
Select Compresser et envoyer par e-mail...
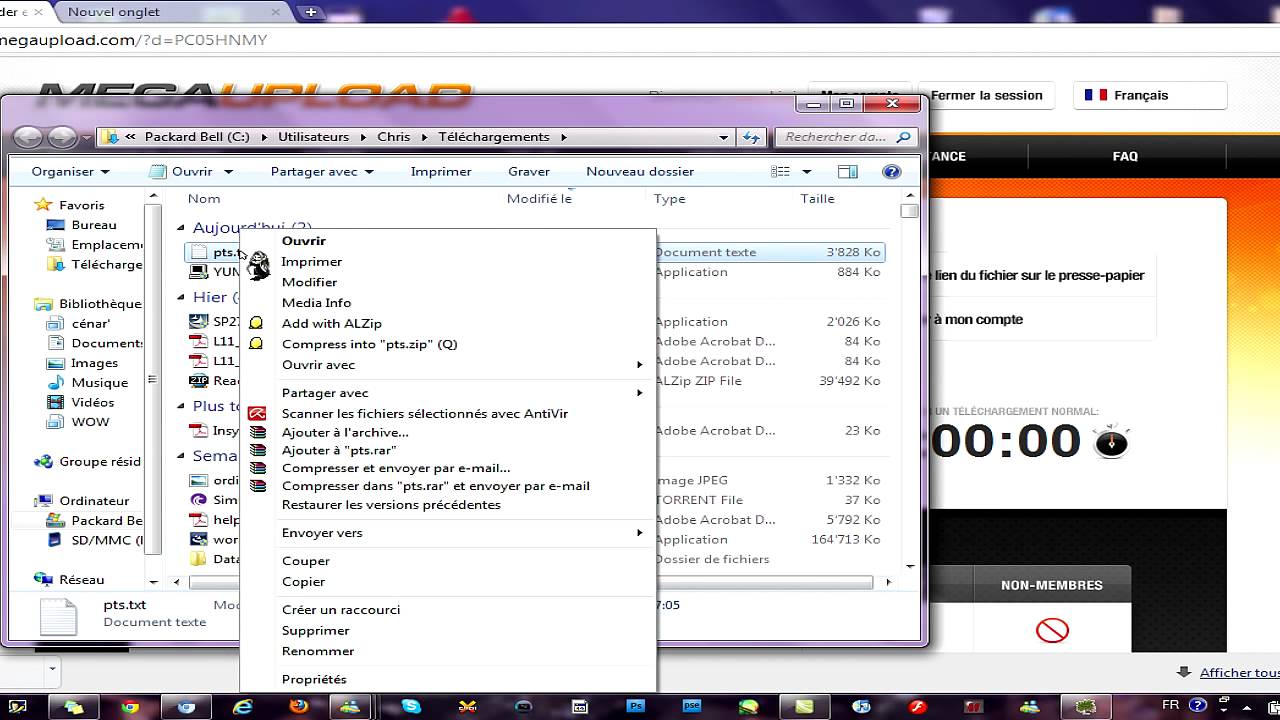pyautogui.click(x=396, y=468)
